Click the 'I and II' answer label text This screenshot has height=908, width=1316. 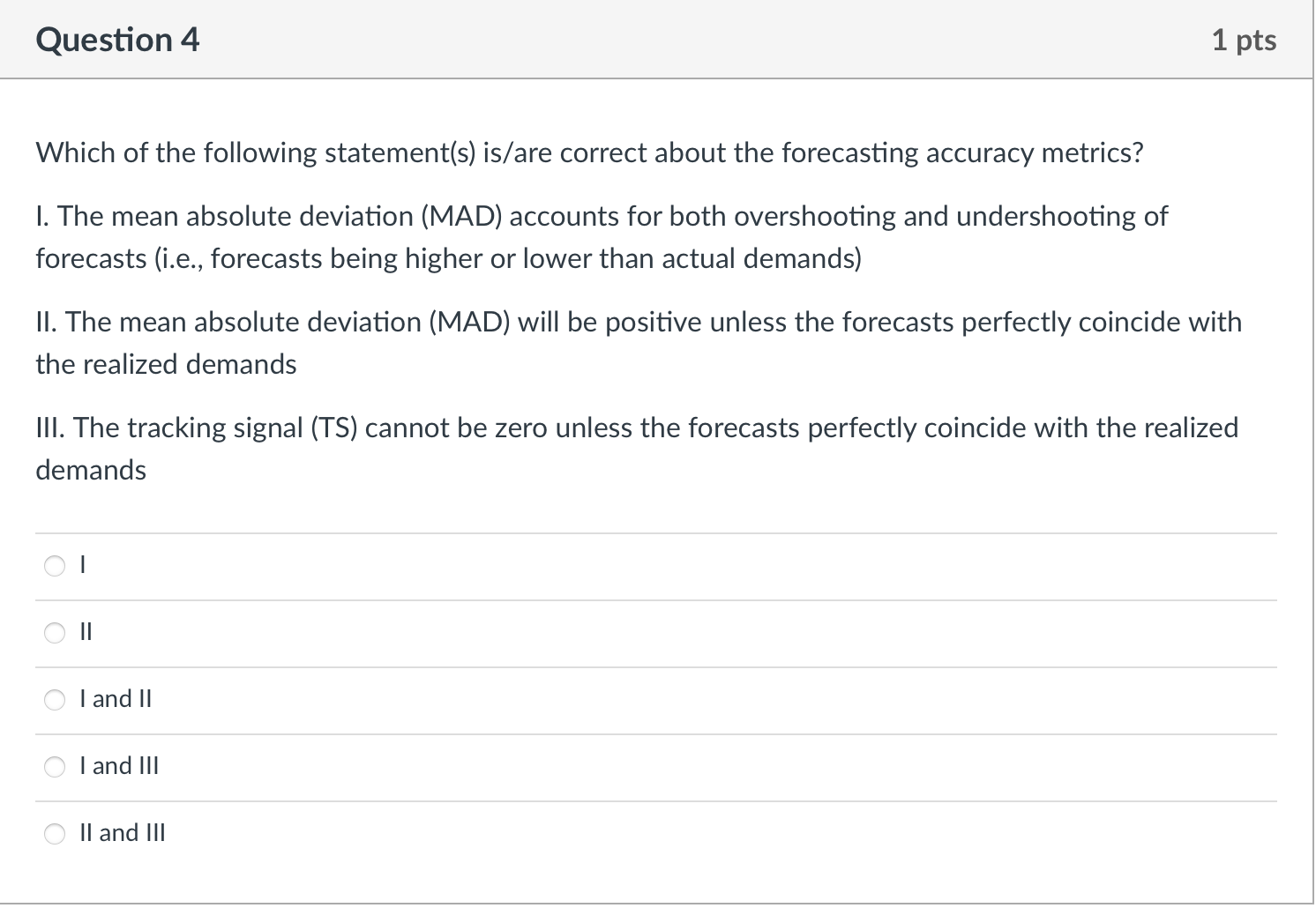pos(116,699)
